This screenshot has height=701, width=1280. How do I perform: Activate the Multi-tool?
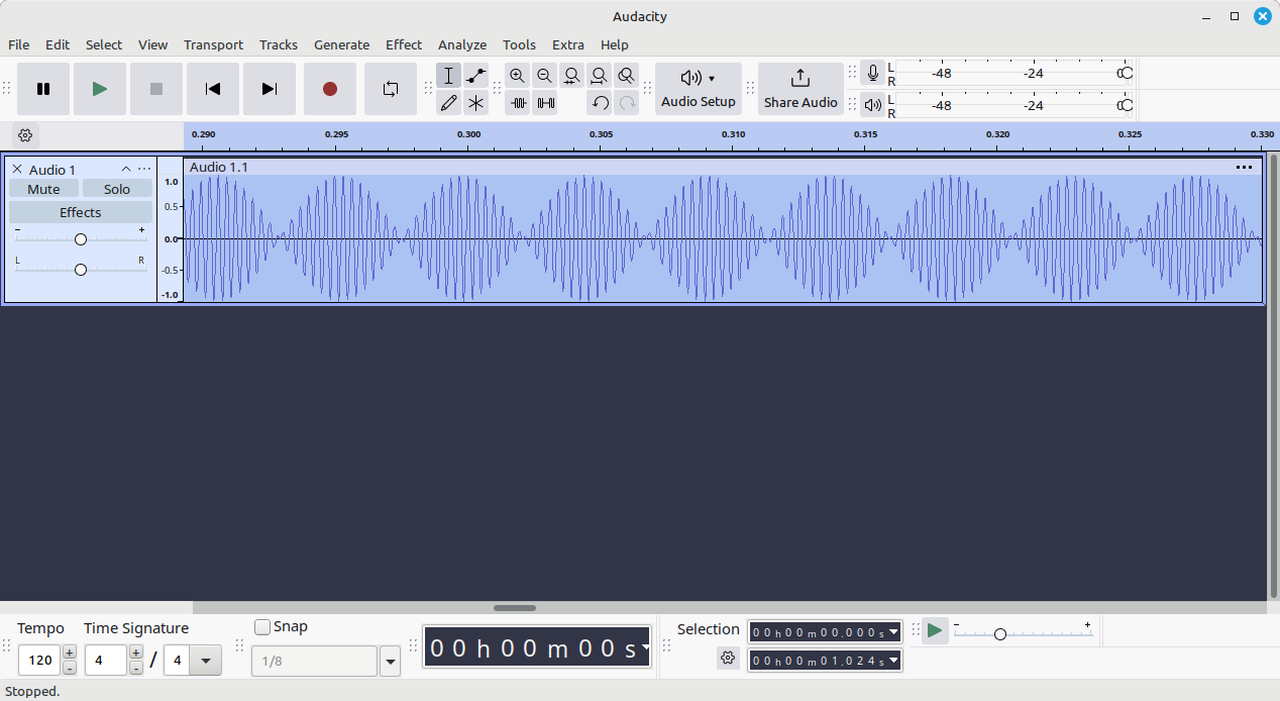click(x=475, y=102)
